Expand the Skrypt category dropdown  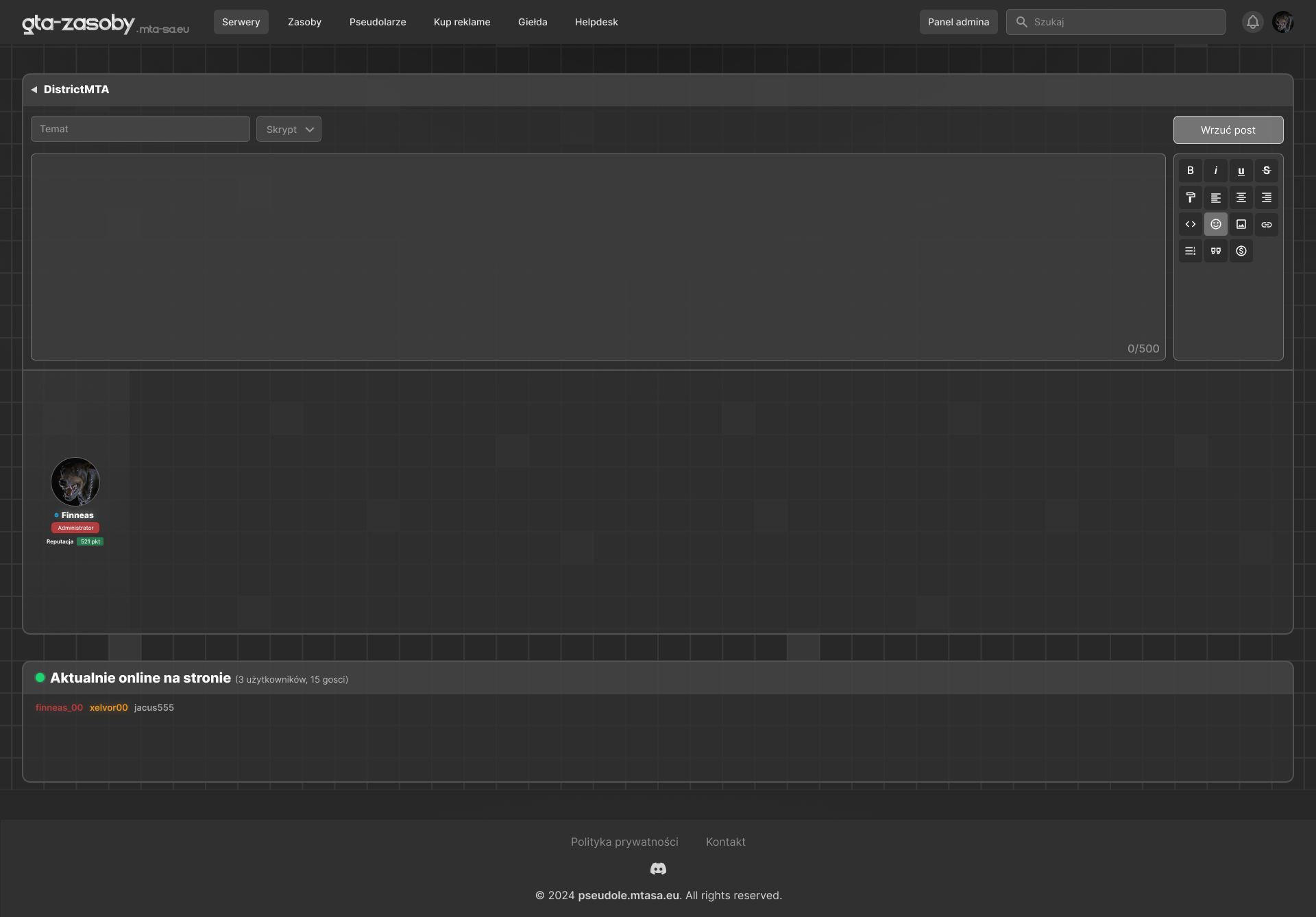click(x=289, y=130)
